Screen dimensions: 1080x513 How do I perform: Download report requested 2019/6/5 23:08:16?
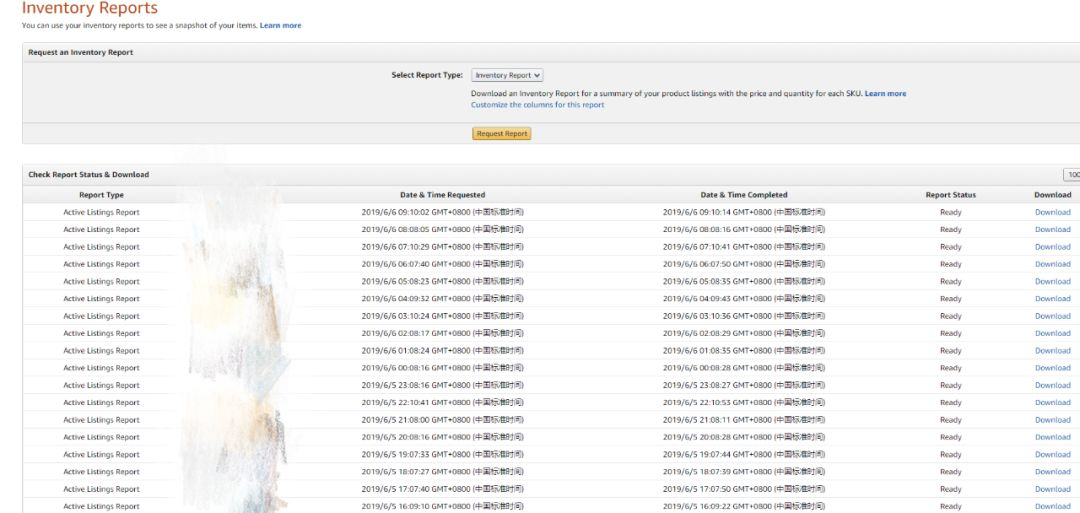coord(1052,385)
